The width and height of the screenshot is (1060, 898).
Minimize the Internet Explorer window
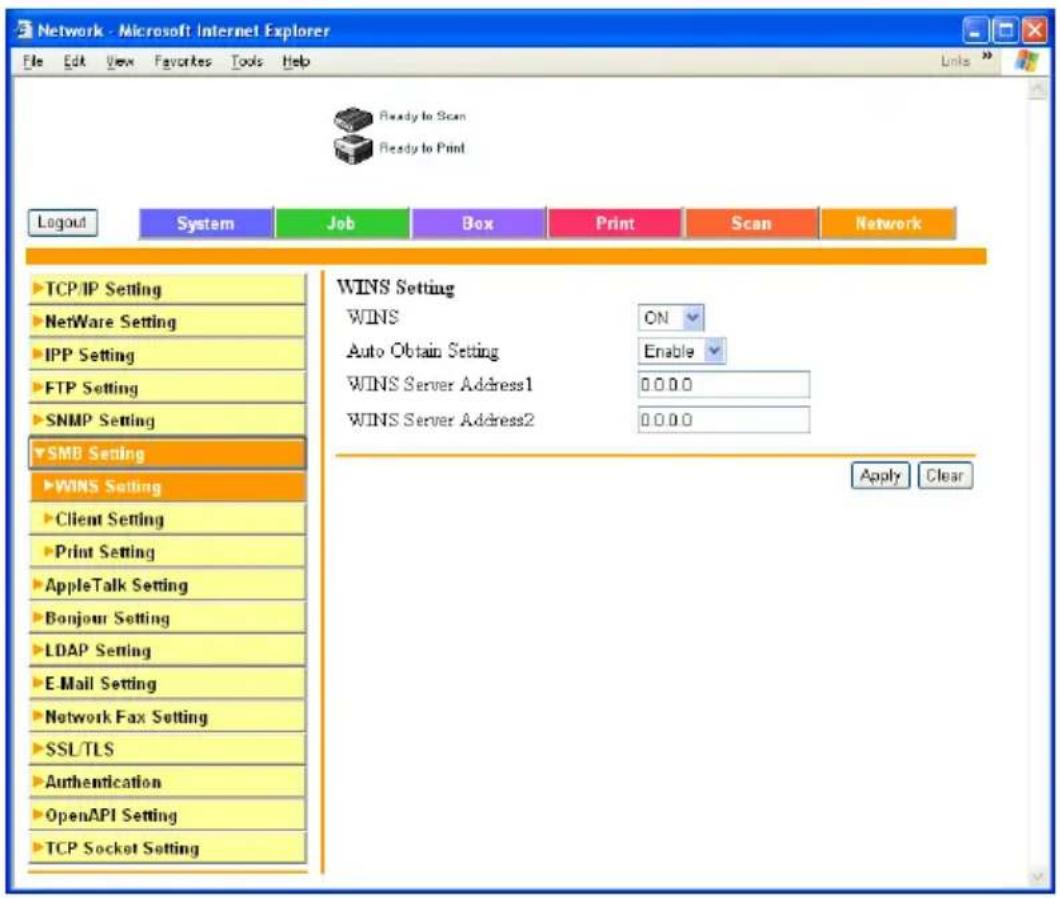[975, 30]
